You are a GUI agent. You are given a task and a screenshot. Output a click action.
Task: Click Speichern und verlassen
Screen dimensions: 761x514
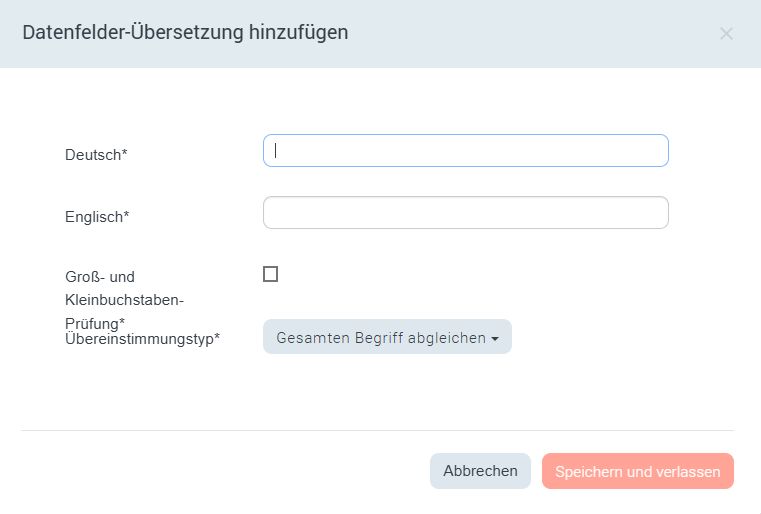[x=637, y=471]
